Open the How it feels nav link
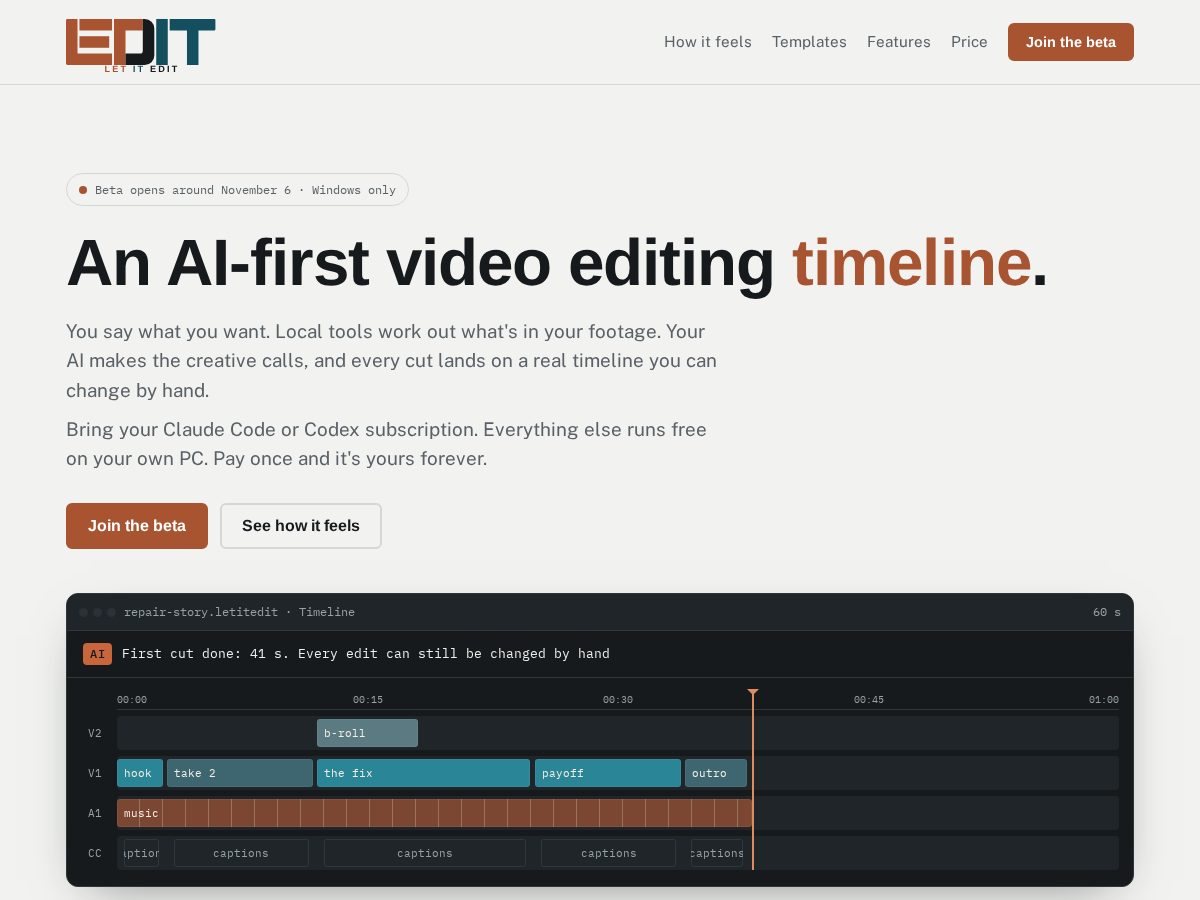The image size is (1200, 900). (x=708, y=42)
